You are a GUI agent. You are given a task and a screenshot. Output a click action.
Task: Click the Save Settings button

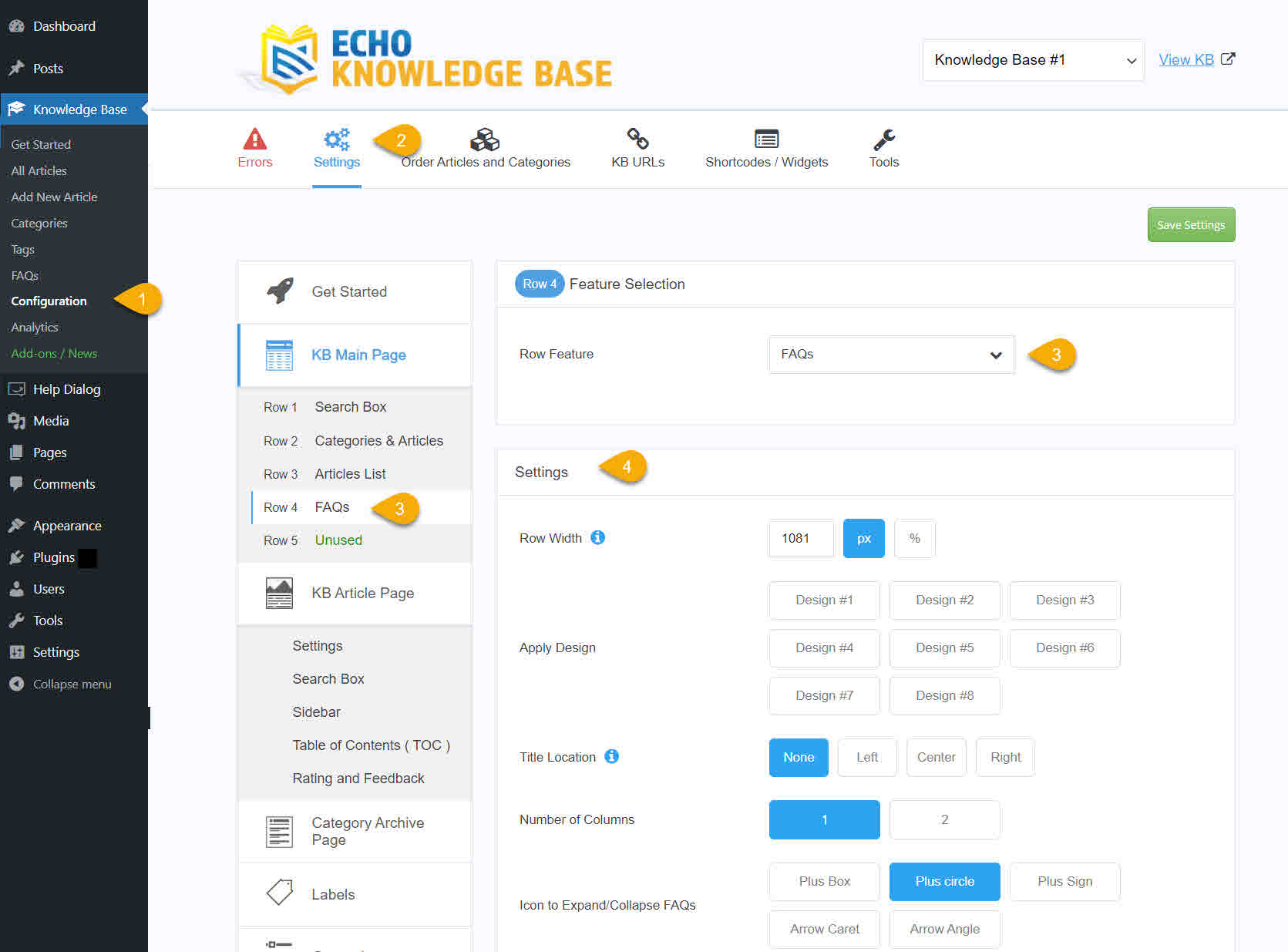point(1191,224)
